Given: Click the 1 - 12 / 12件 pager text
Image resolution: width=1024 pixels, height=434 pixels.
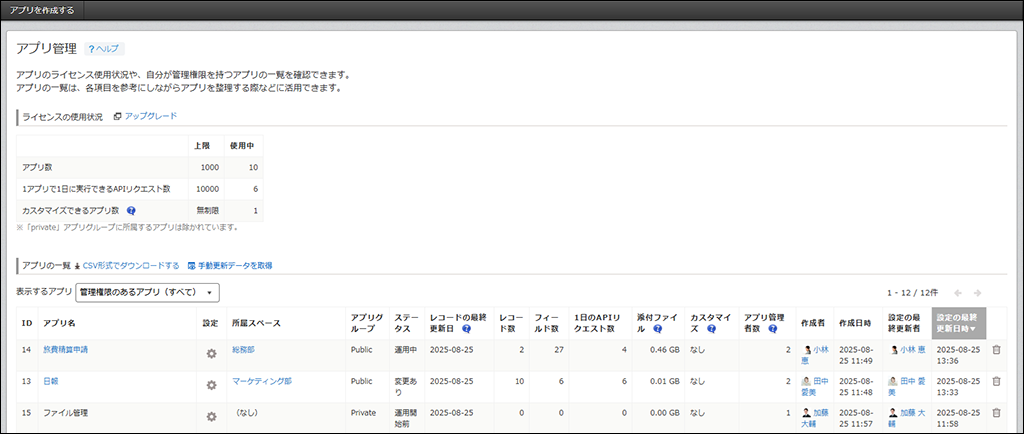Looking at the screenshot, I should click(912, 293).
